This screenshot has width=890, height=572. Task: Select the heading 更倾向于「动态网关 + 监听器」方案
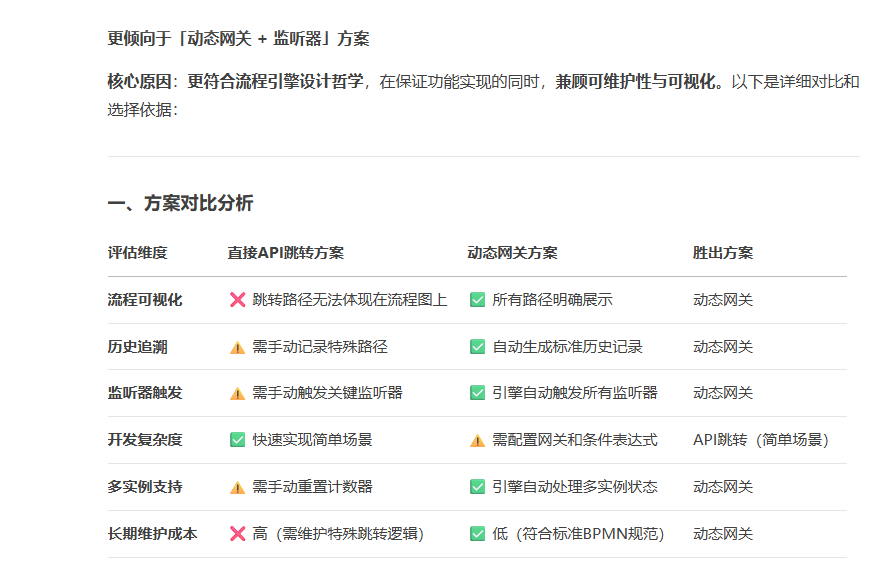point(238,39)
